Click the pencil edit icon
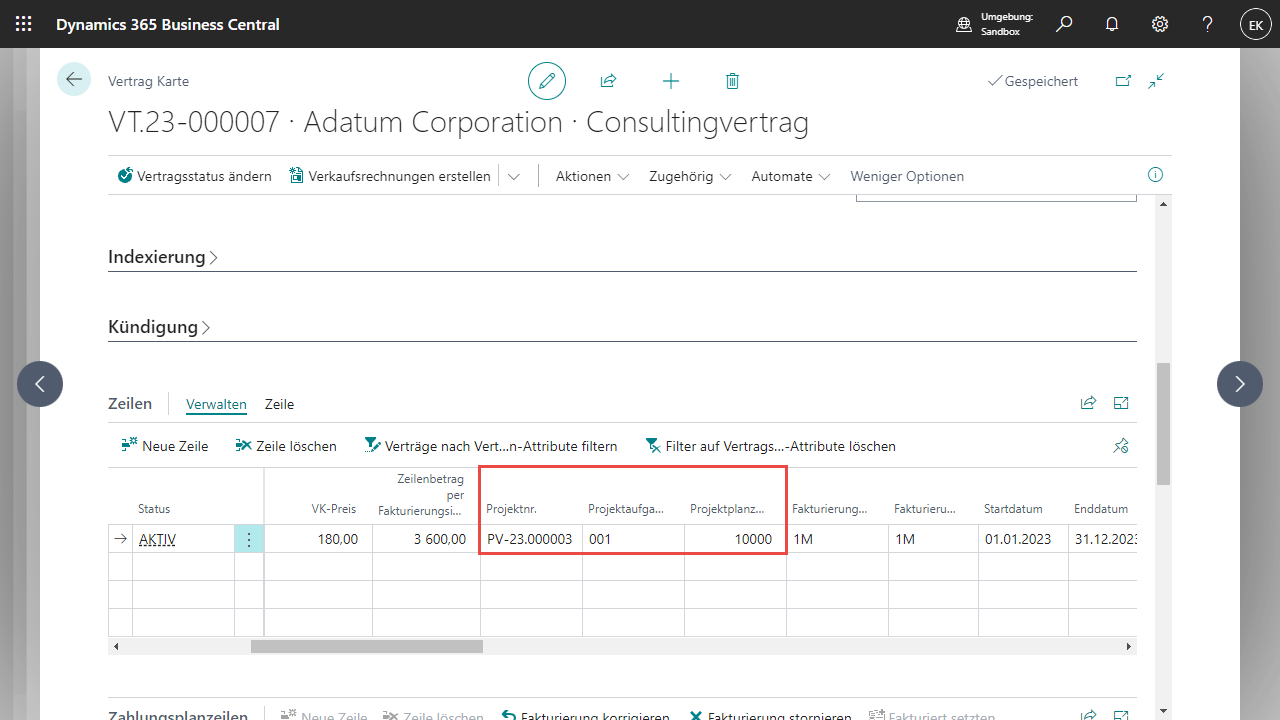 (x=547, y=81)
